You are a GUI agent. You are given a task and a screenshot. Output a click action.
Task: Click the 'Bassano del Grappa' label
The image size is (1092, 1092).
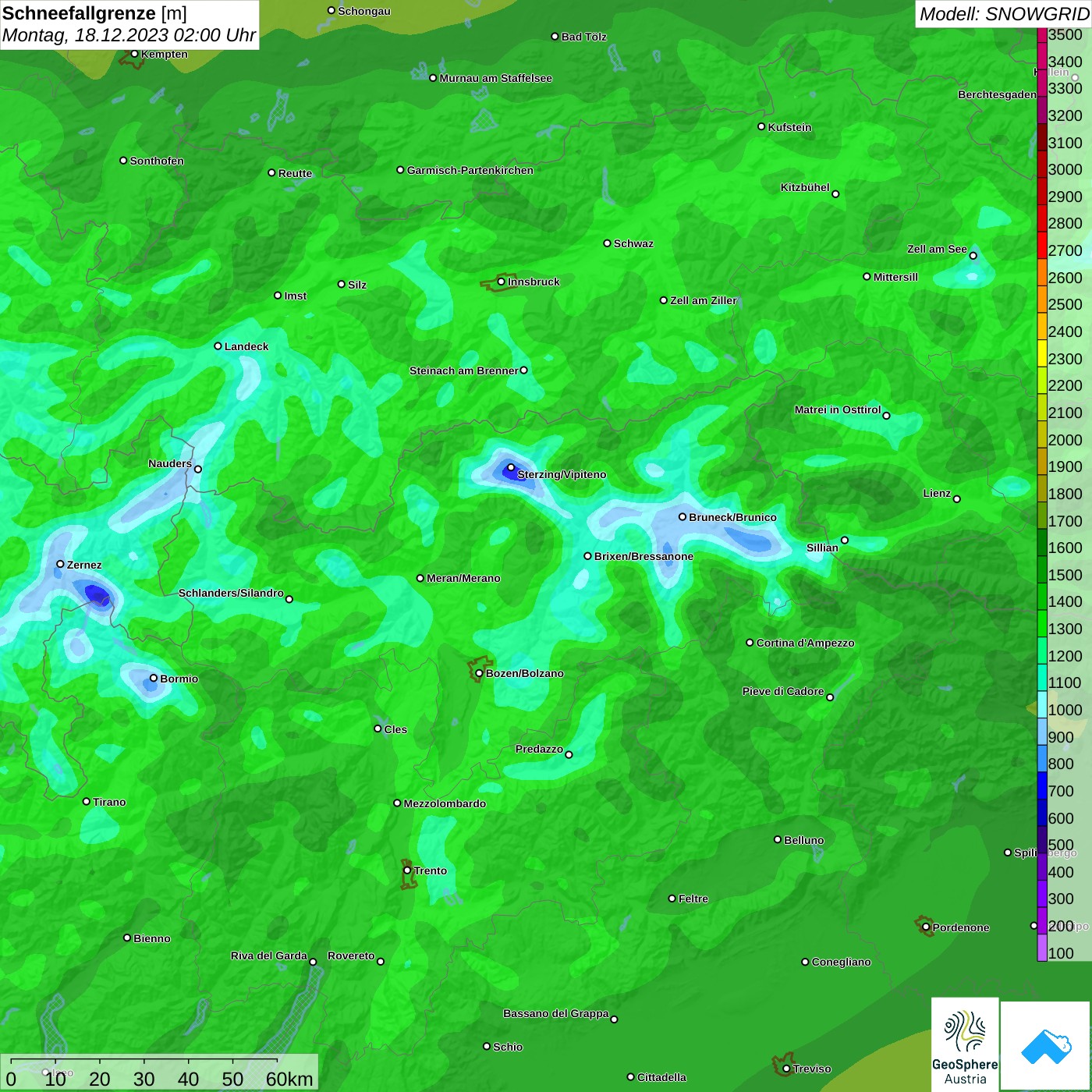pos(556,1013)
